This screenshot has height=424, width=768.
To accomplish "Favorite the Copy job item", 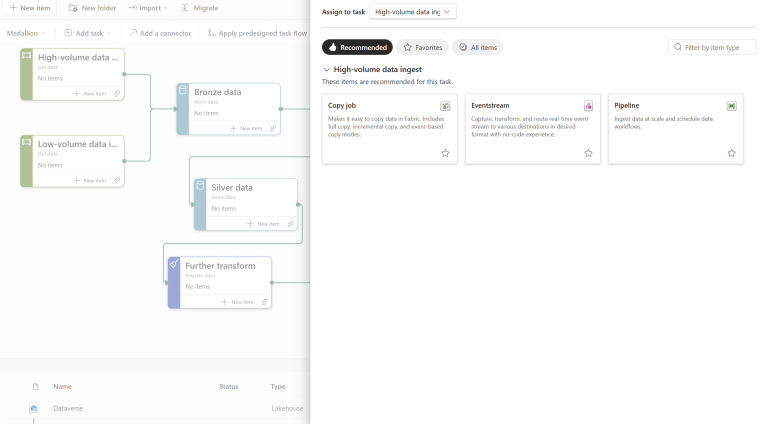I will (x=445, y=153).
